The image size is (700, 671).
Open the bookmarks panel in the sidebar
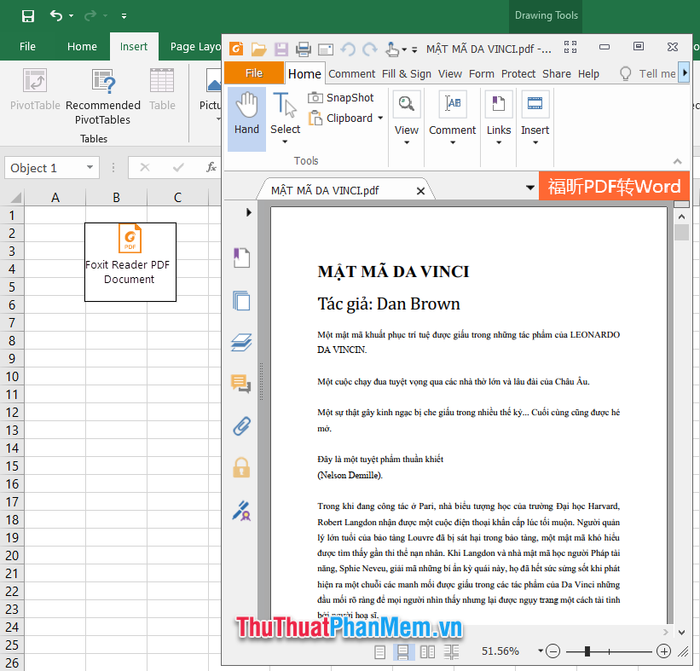pyautogui.click(x=241, y=258)
